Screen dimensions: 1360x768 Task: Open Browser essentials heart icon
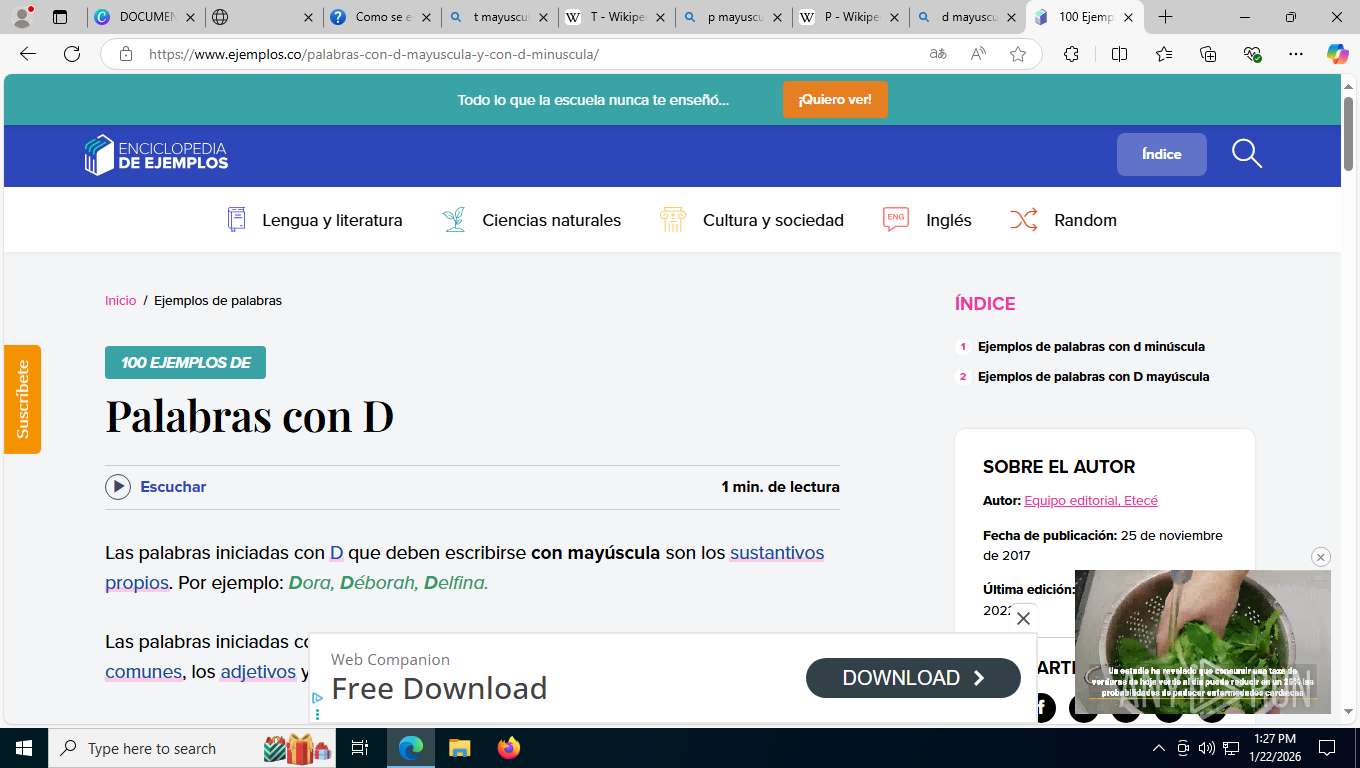tap(1252, 54)
